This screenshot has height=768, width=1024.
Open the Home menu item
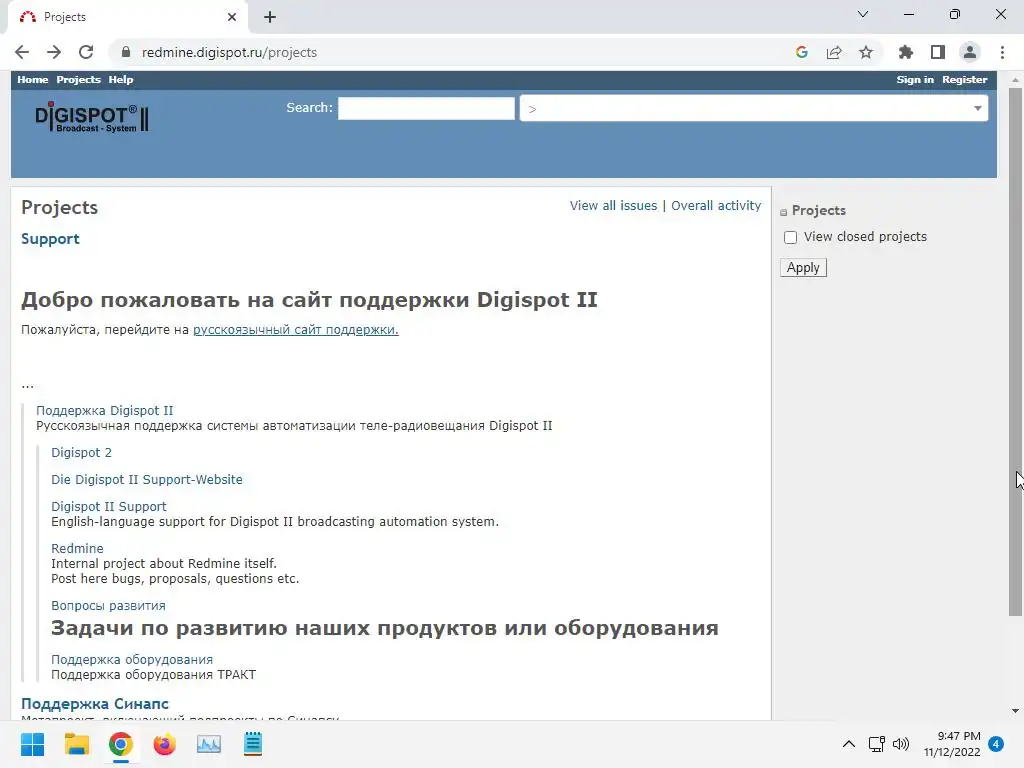click(x=33, y=80)
